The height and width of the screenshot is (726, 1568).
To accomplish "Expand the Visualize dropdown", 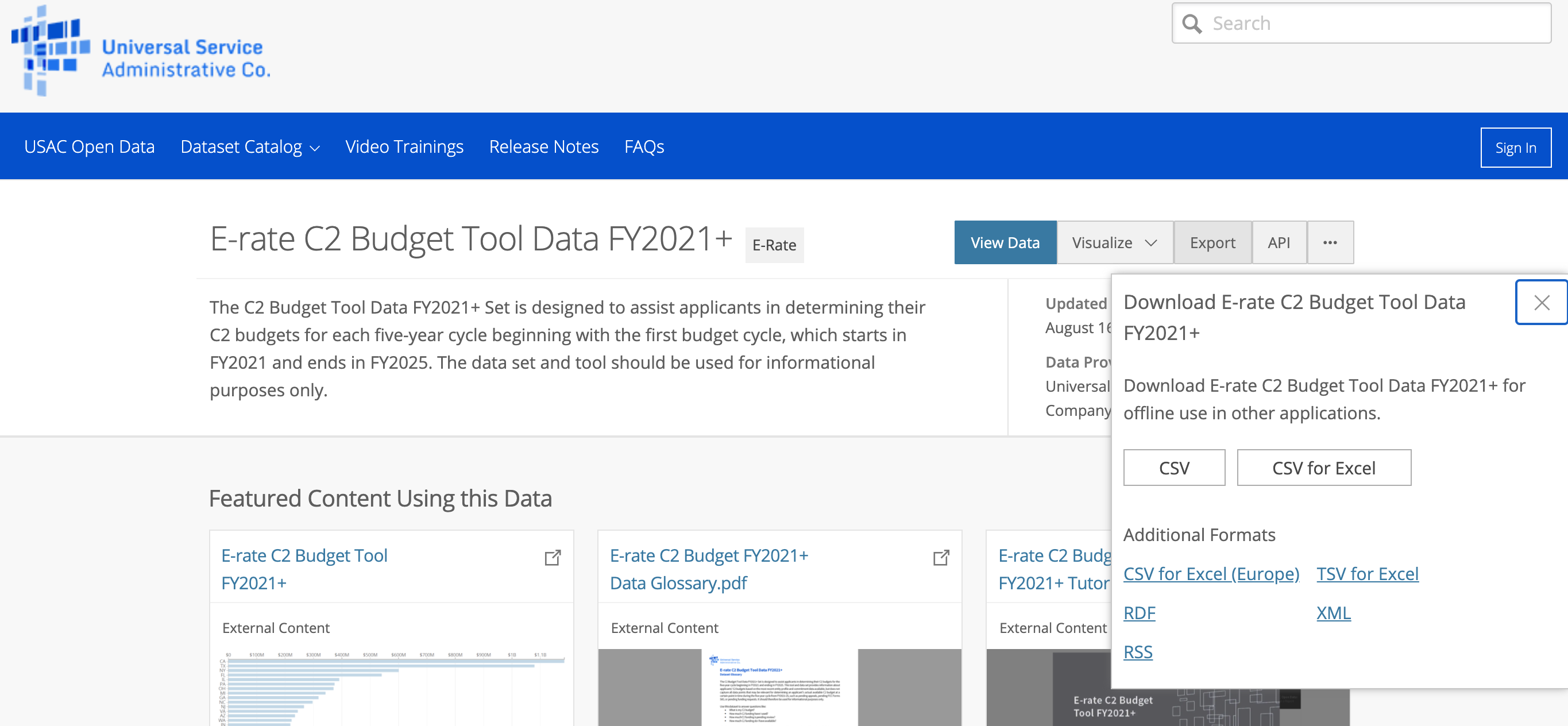I will coord(1114,242).
